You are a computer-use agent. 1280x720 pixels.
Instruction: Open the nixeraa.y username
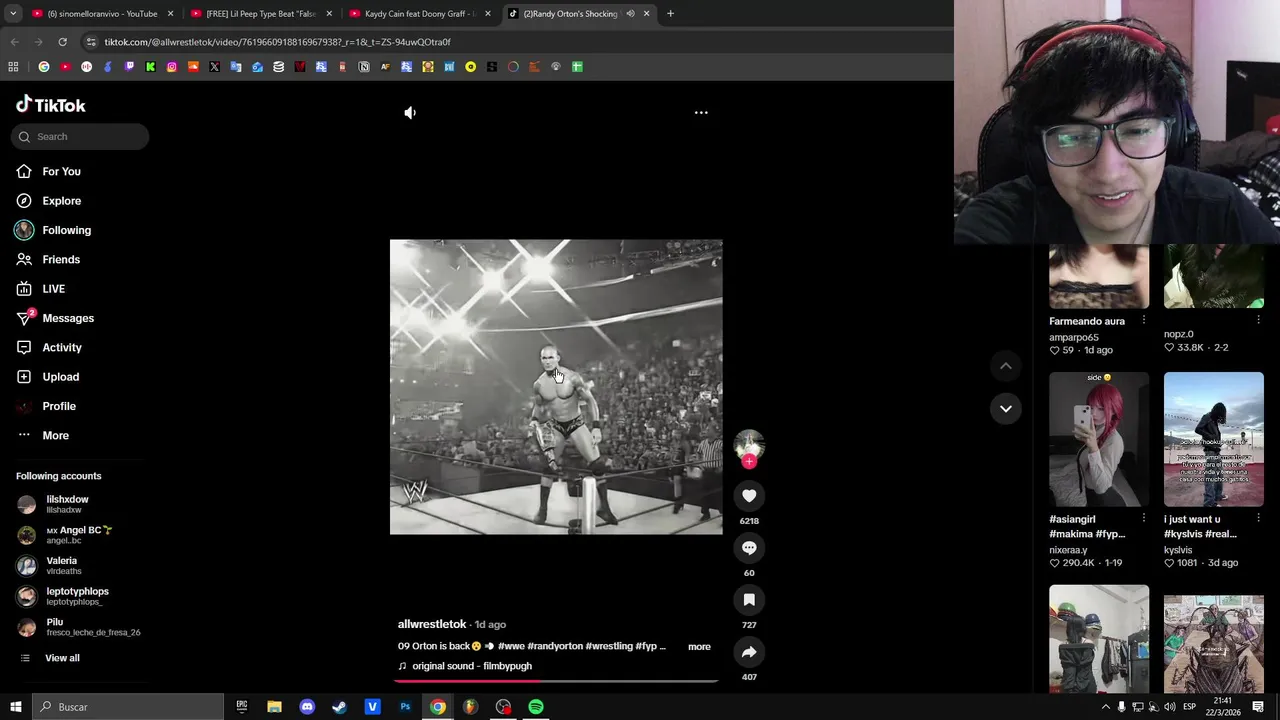(1068, 550)
